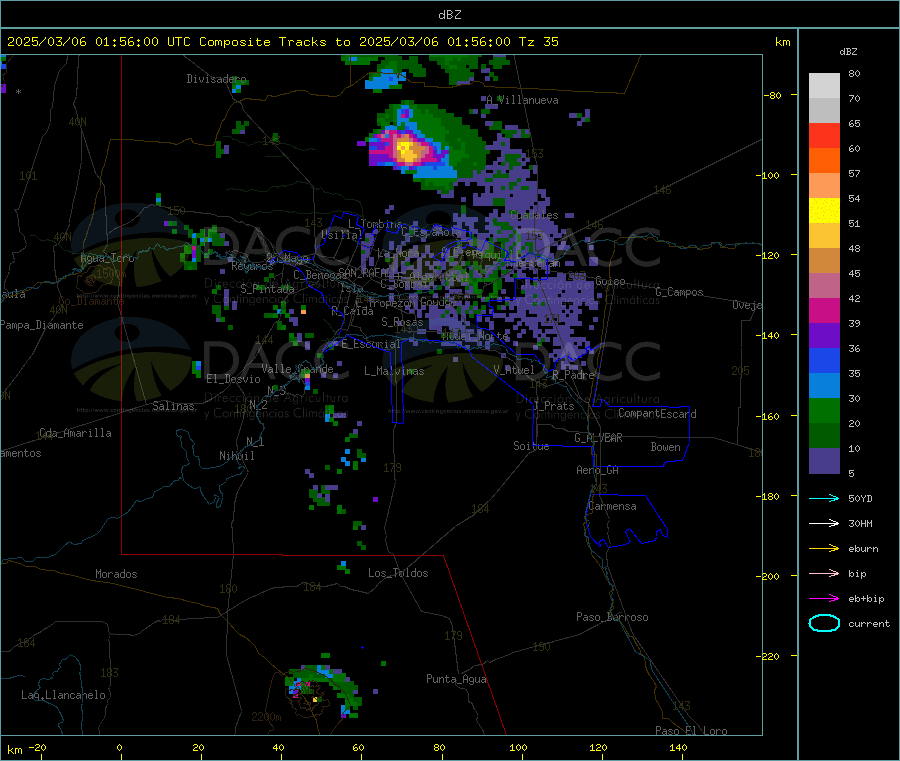Click the Valle_Grande location label
The width and height of the screenshot is (900, 761).
[x=297, y=369]
